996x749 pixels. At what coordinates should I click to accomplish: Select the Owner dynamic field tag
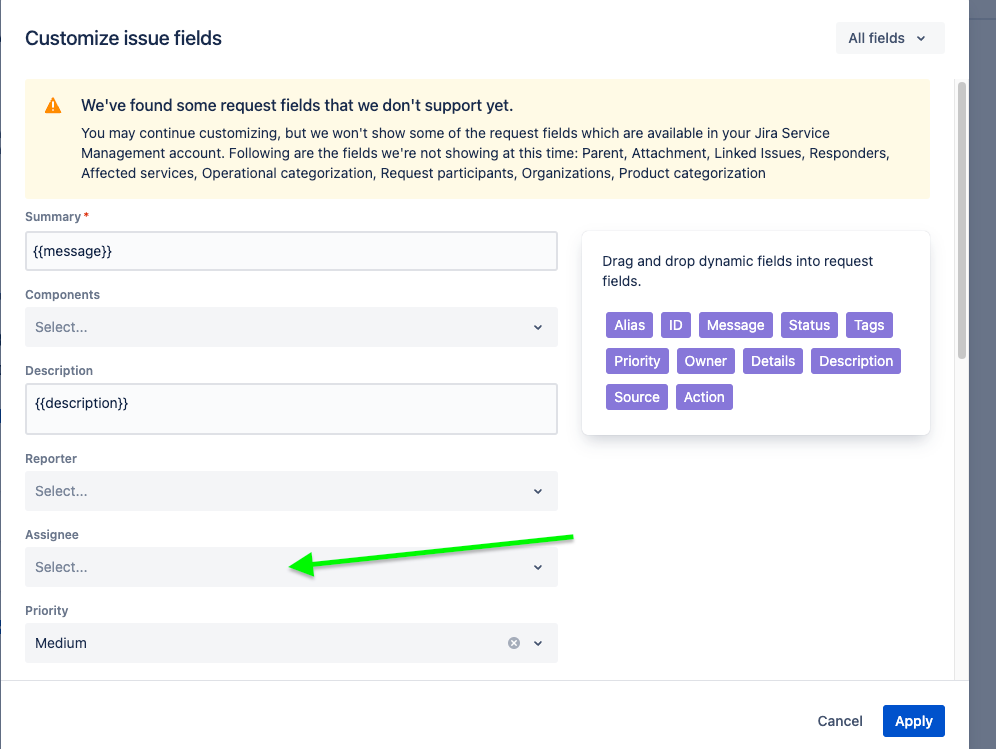706,361
